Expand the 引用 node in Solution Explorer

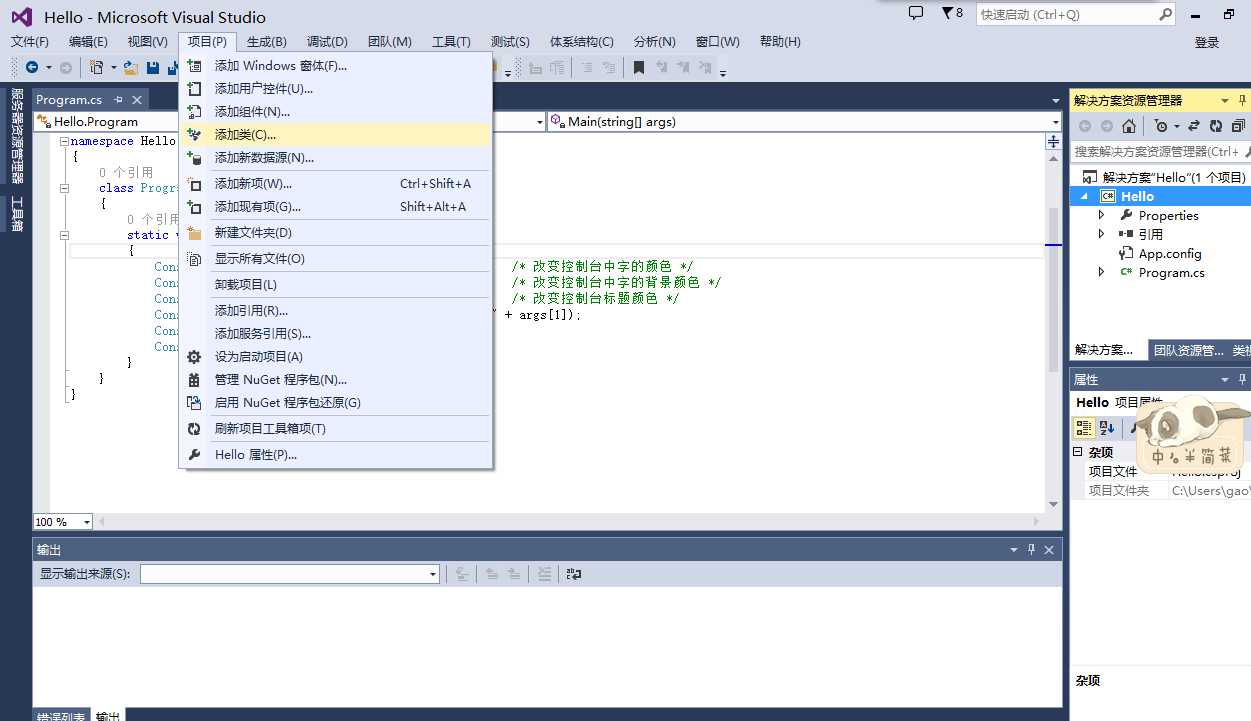tap(1102, 234)
